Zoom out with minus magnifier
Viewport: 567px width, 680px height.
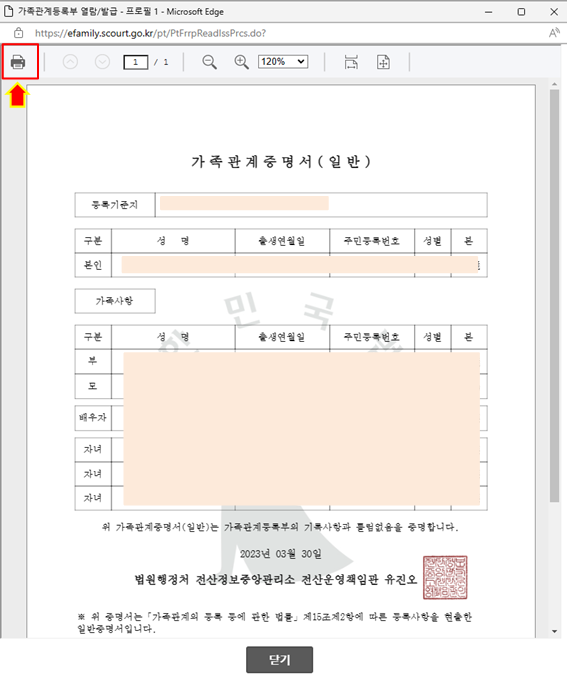209,62
